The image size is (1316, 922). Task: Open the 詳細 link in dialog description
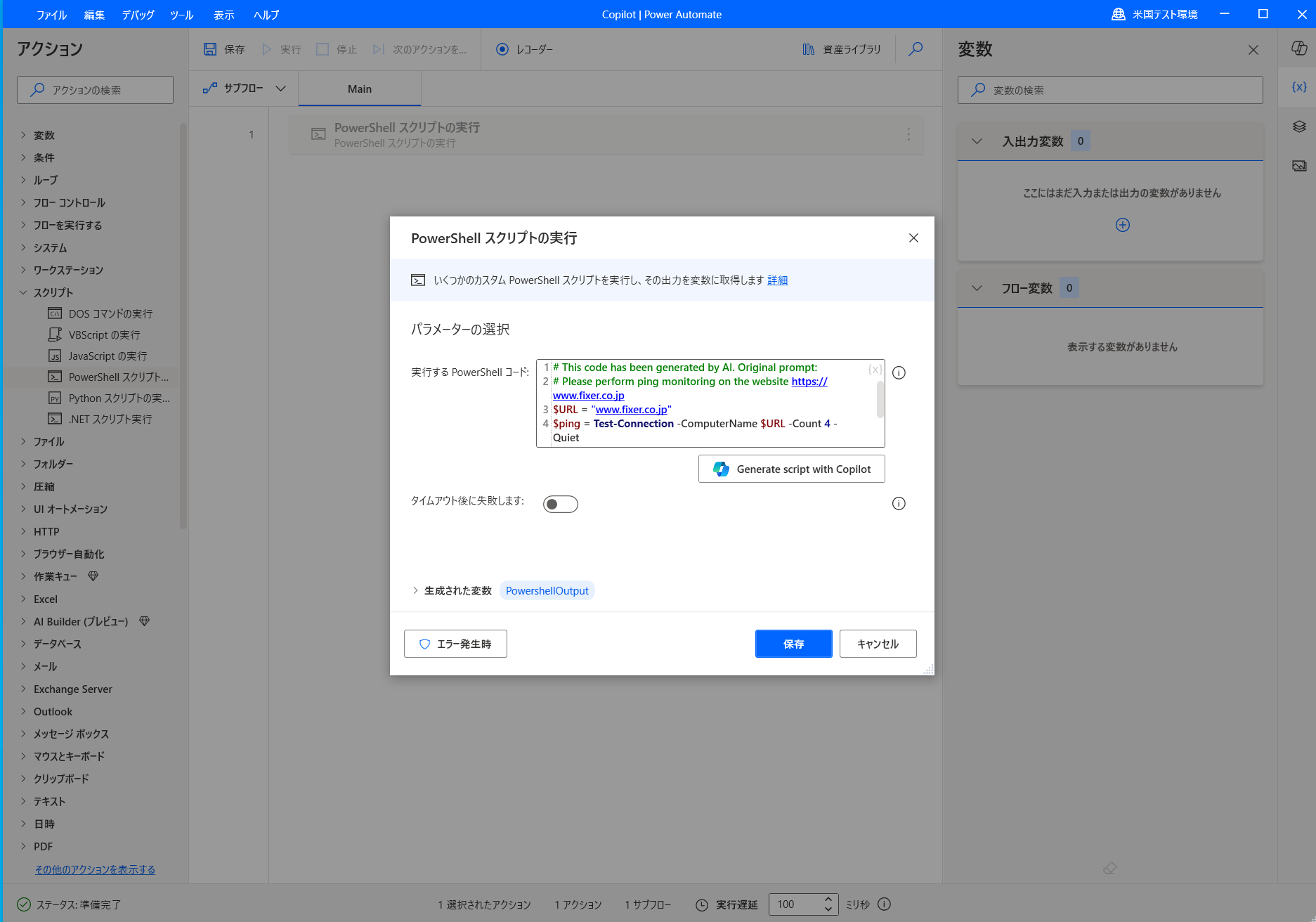[777, 280]
